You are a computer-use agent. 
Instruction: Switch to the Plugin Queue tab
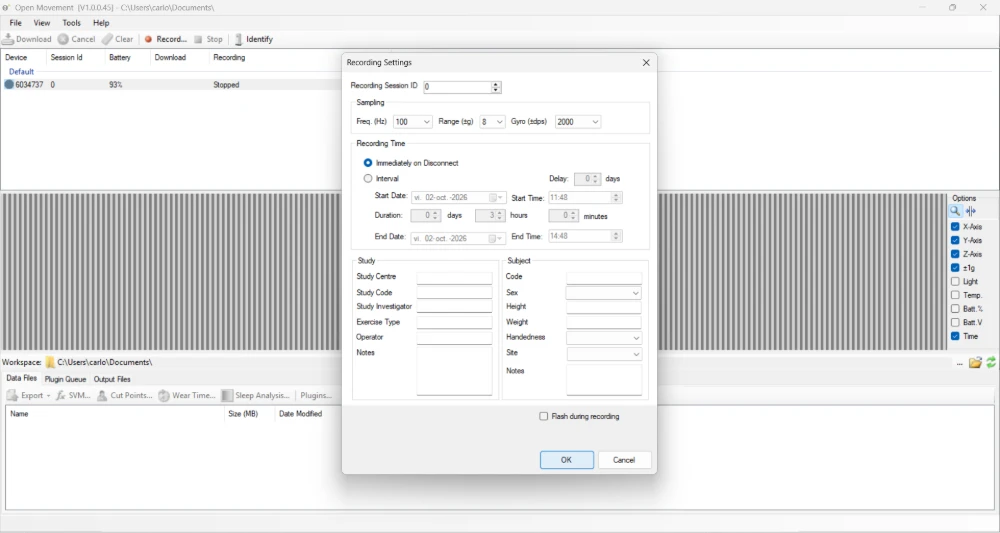click(65, 379)
